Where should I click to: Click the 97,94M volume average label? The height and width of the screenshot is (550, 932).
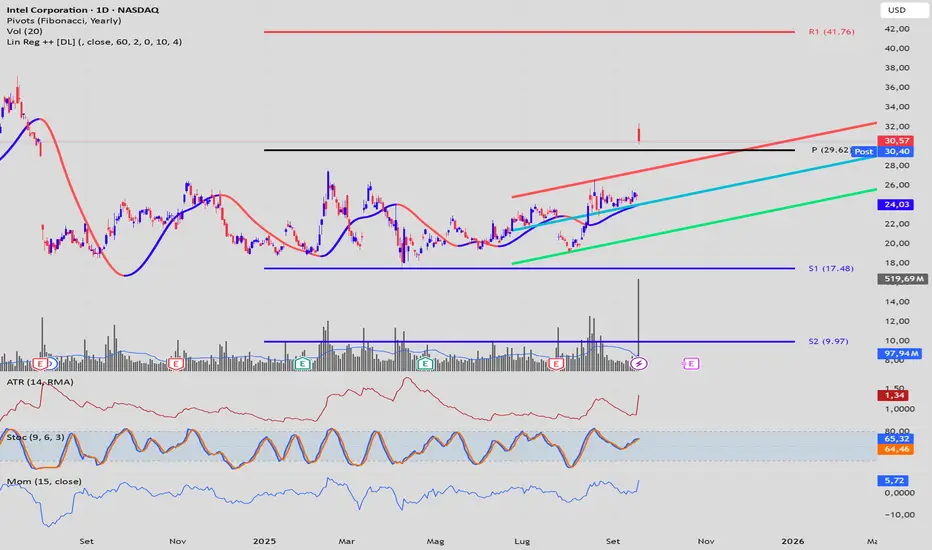(x=900, y=354)
